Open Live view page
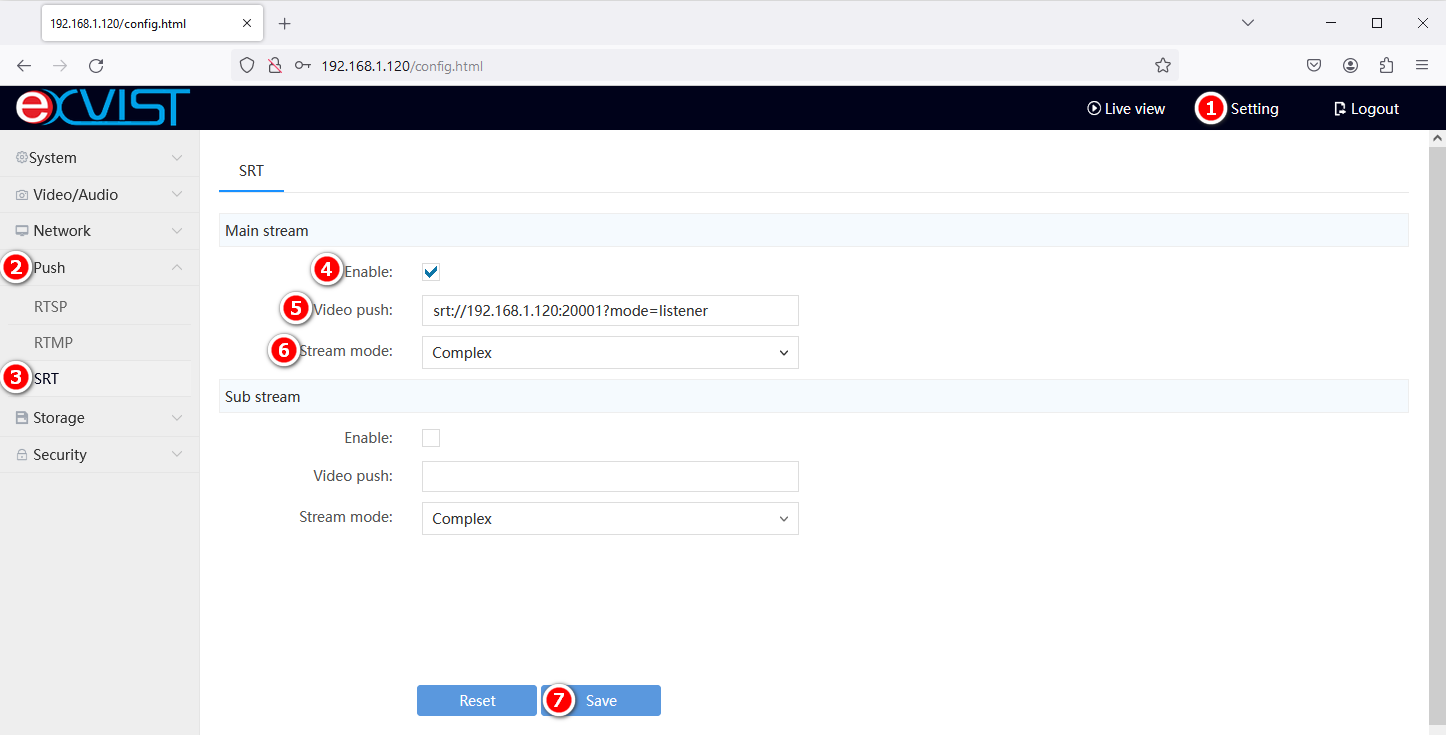The image size is (1446, 735). tap(1126, 109)
